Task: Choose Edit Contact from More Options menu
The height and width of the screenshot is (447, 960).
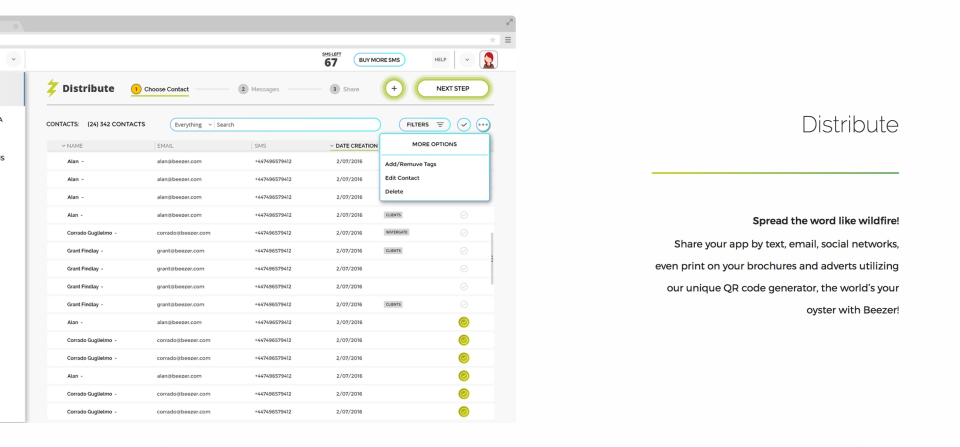Action: [x=402, y=178]
